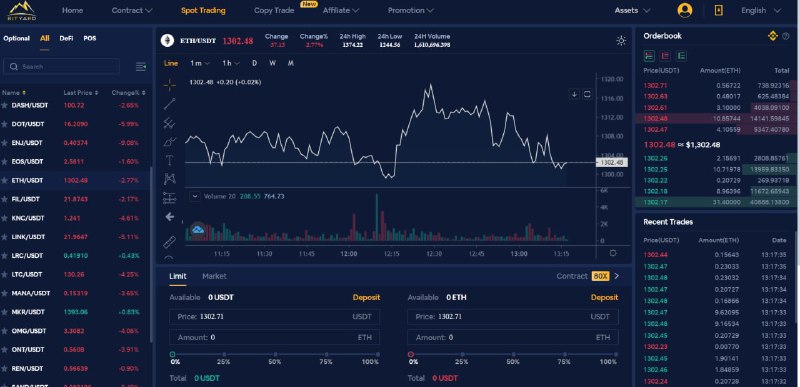Open Contract 80X link

point(588,276)
